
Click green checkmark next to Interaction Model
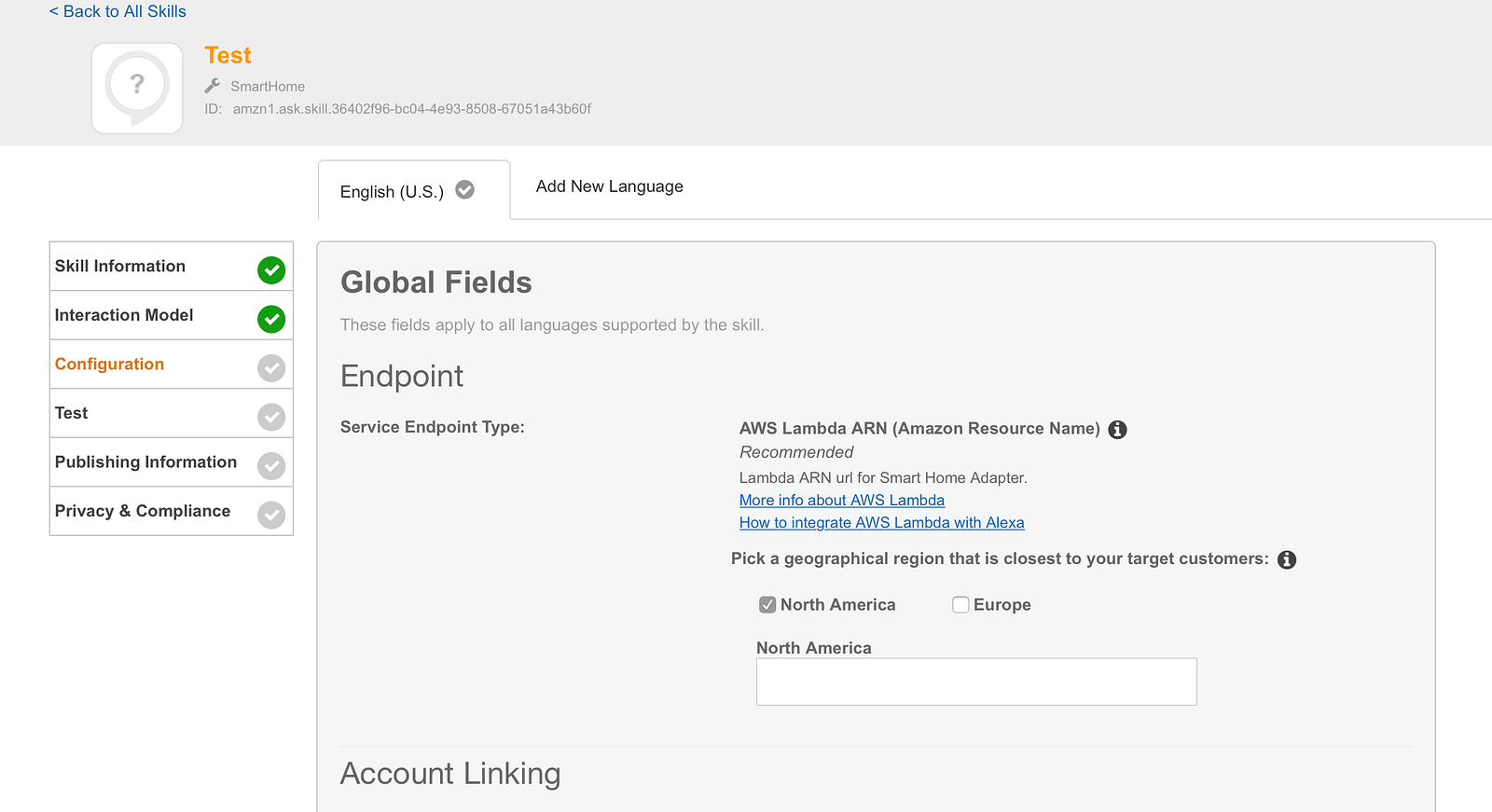pos(271,319)
